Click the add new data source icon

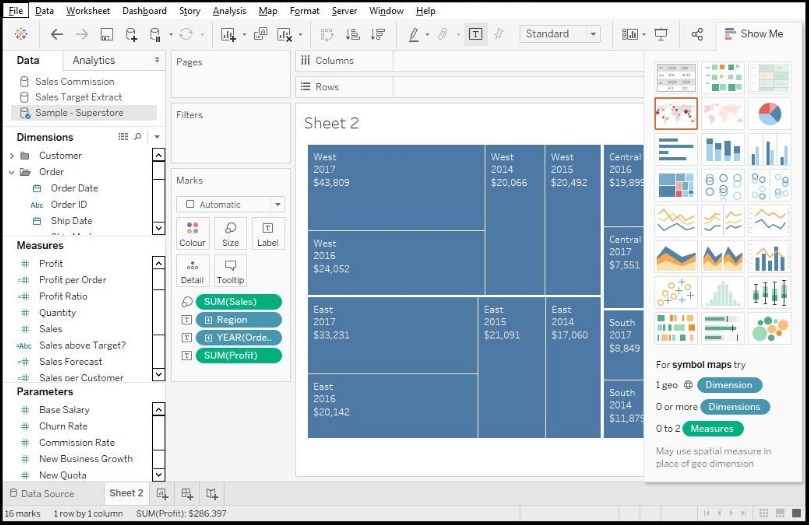tap(131, 35)
